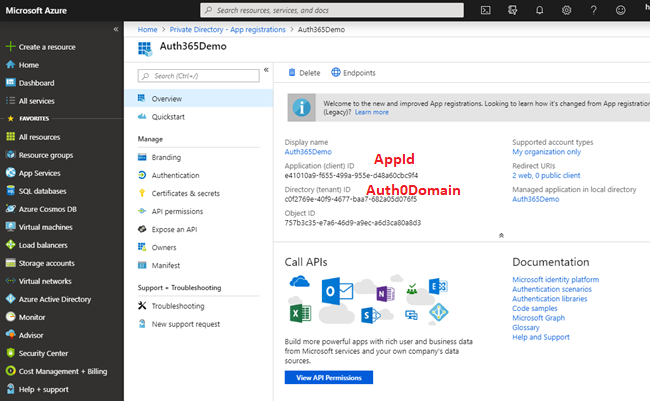Collapse the app registration menu pane

coord(266,70)
